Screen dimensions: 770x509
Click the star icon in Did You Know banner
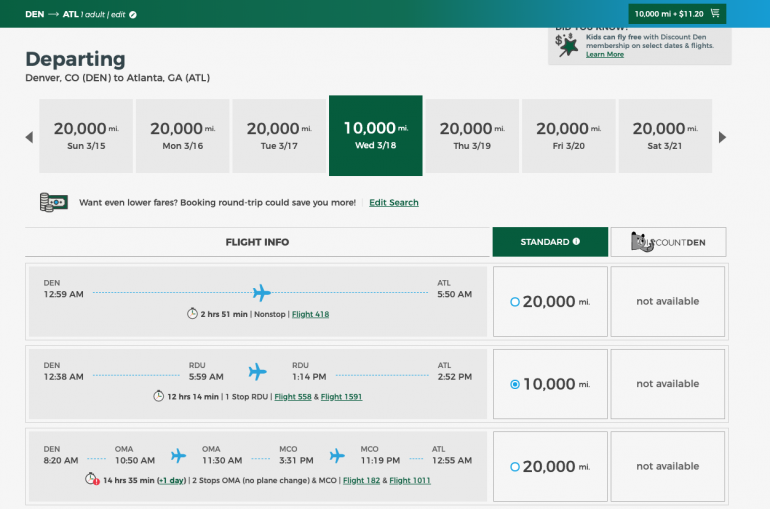[568, 44]
